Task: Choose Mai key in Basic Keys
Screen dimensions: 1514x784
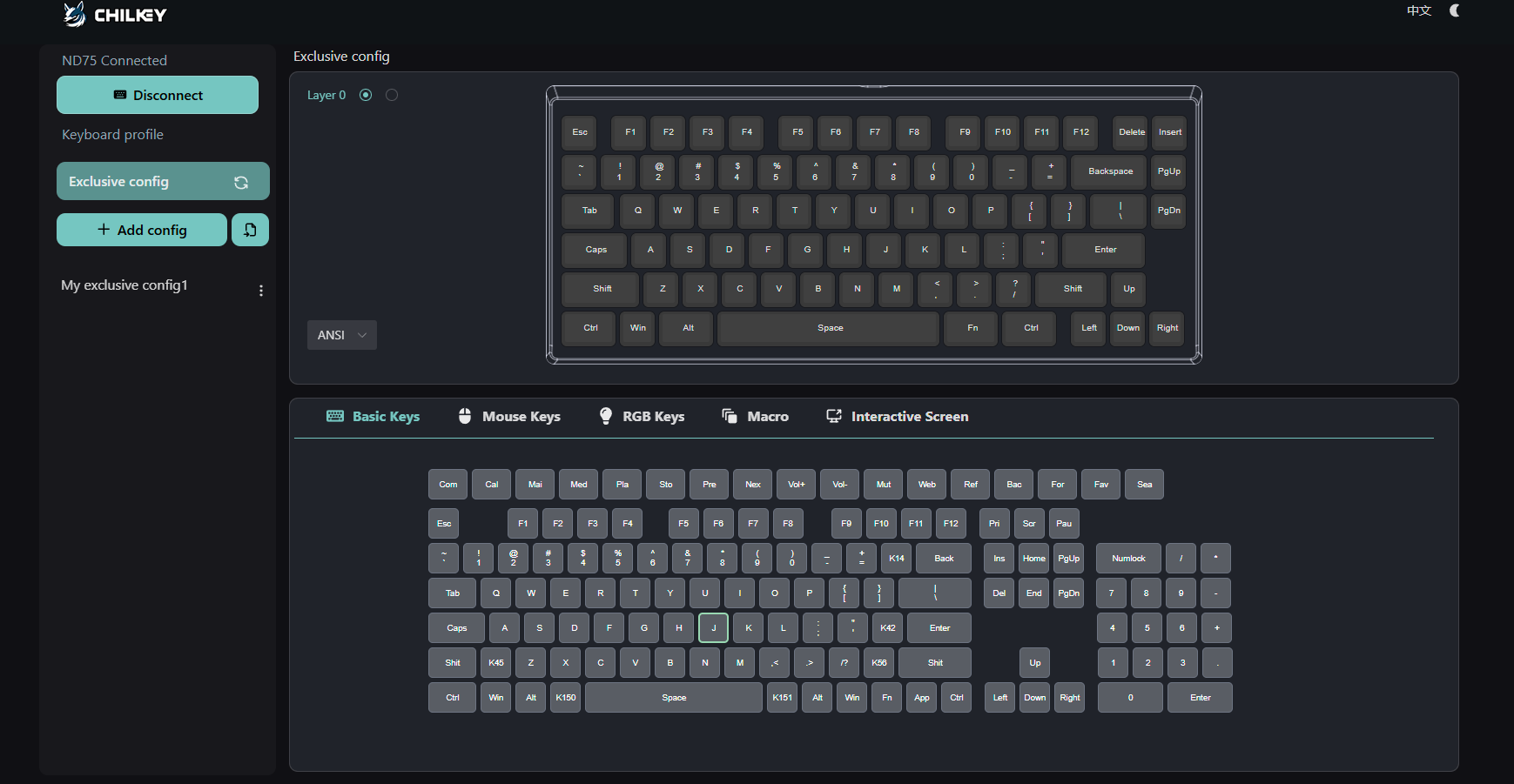Action: 535,485
